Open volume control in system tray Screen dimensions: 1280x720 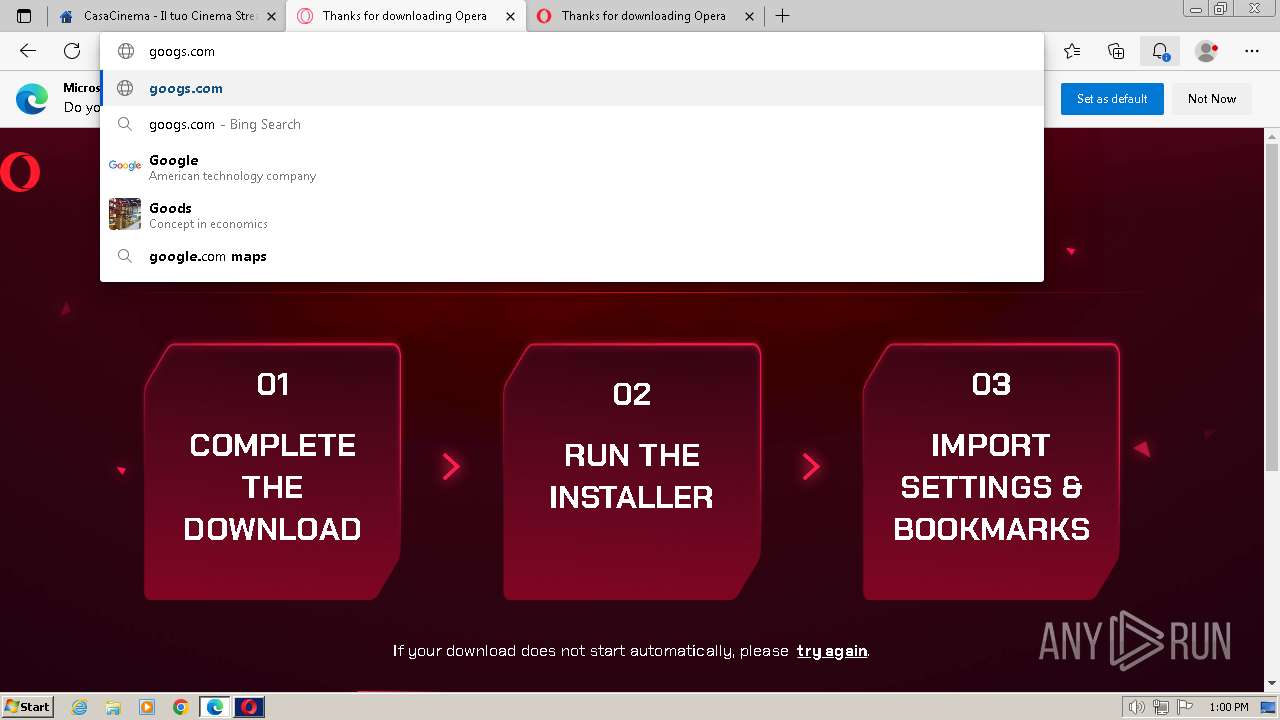coord(1137,707)
